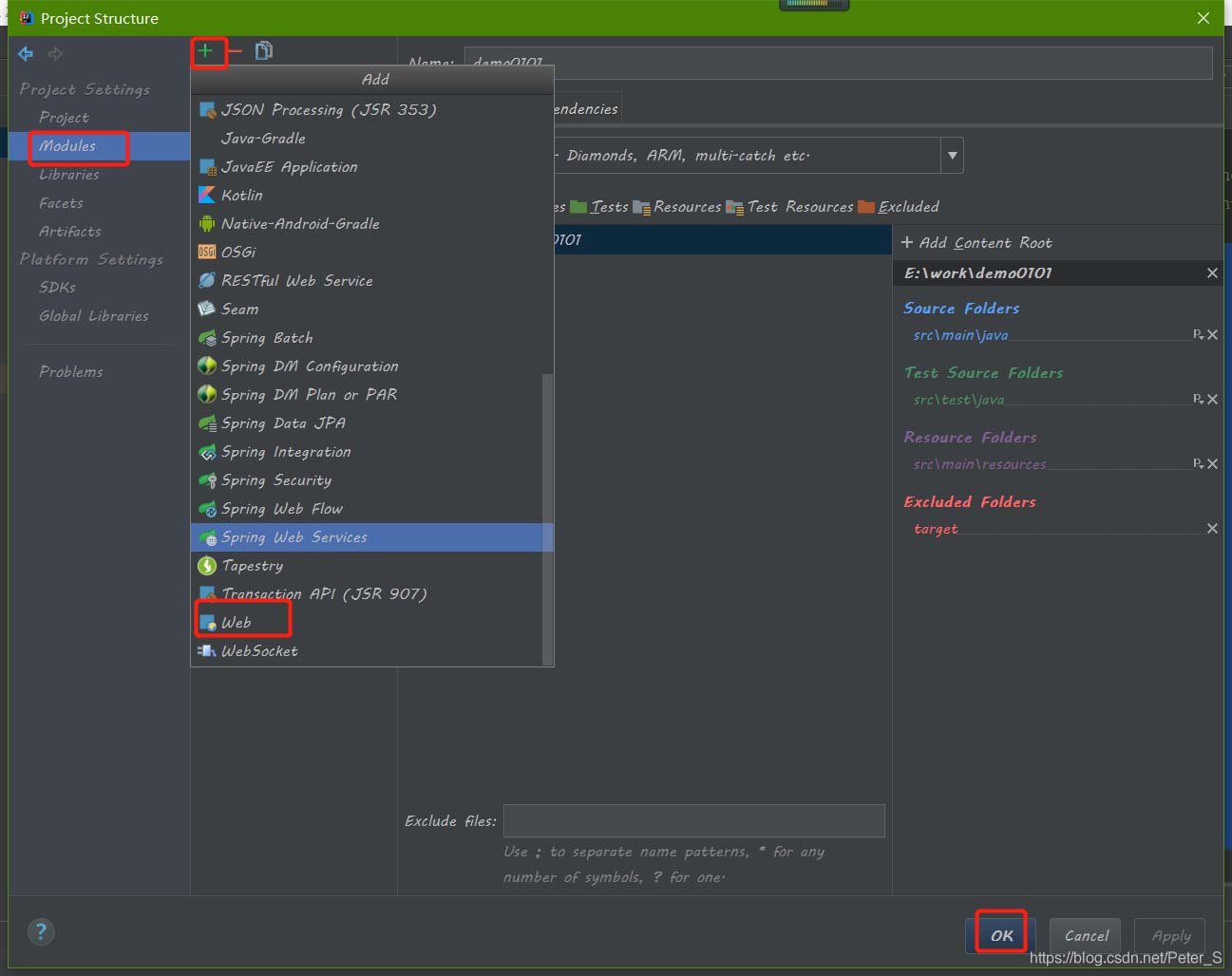This screenshot has width=1232, height=976.
Task: Click the src\main\resources folder link
Action: [x=979, y=464]
